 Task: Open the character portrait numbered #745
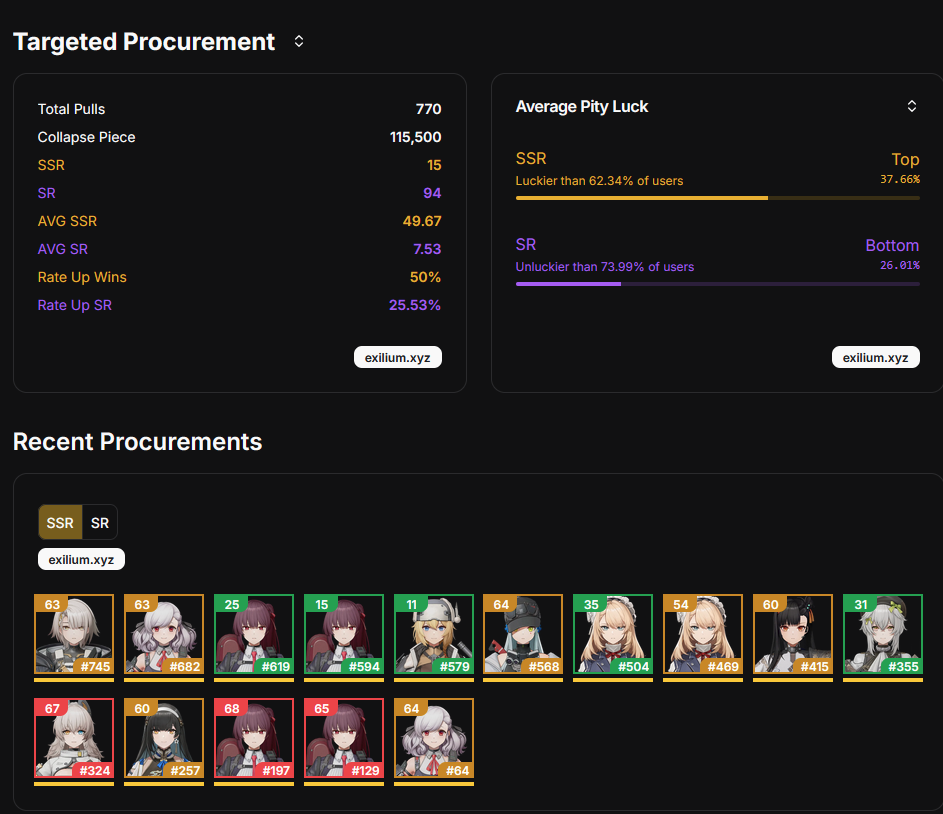pyautogui.click(x=74, y=634)
